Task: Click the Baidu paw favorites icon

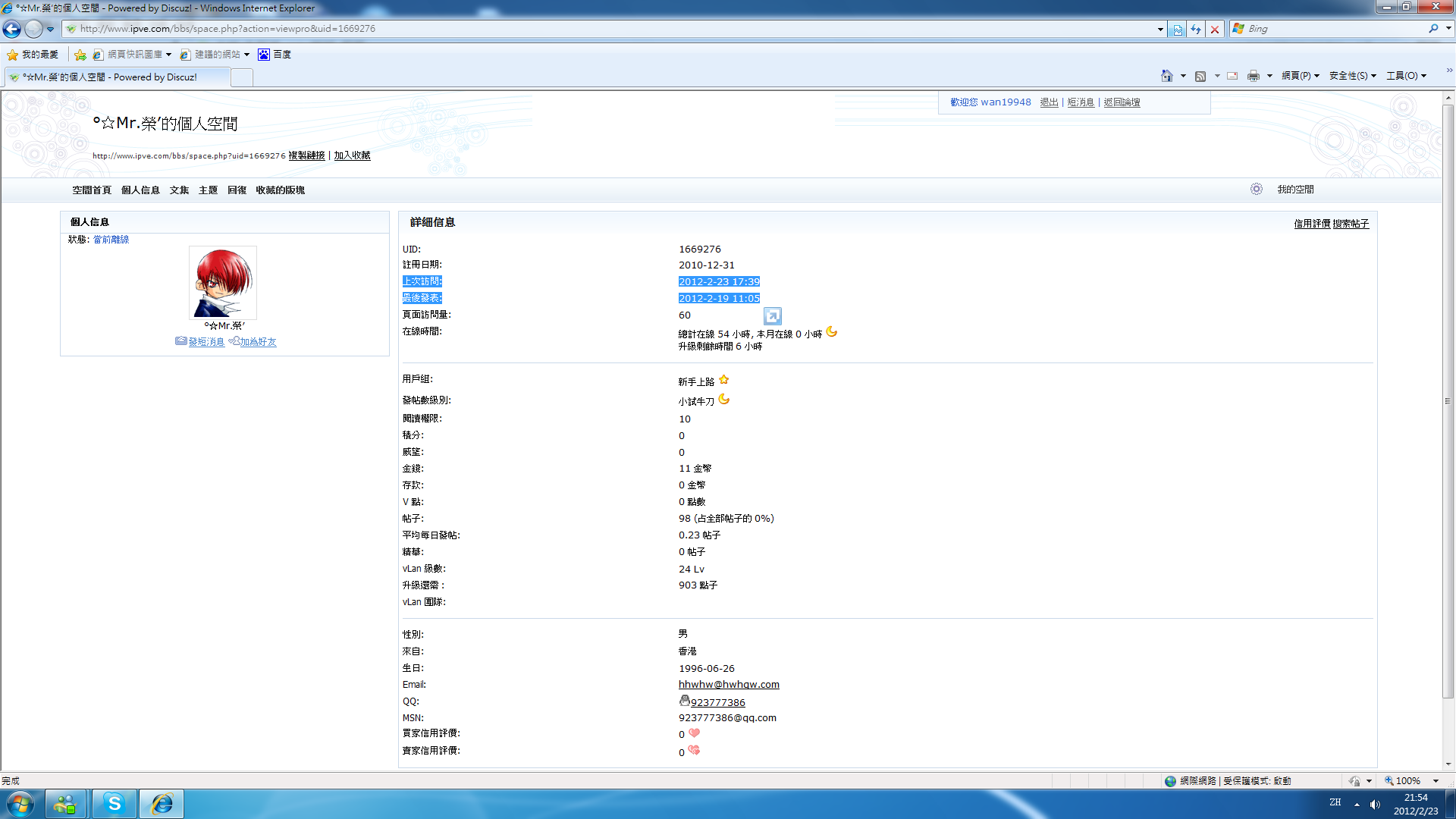Action: [x=264, y=55]
